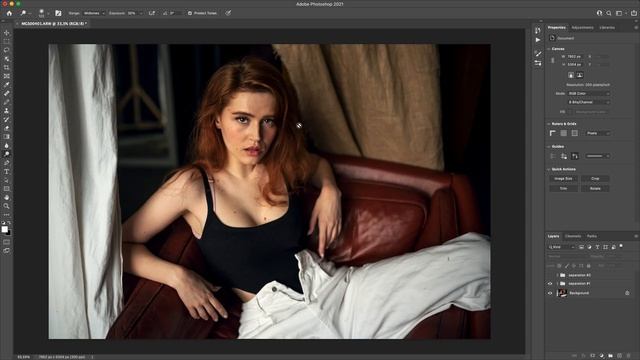Viewport: 640px width, 360px height.
Task: Open search icon at top right
Action: [609, 13]
